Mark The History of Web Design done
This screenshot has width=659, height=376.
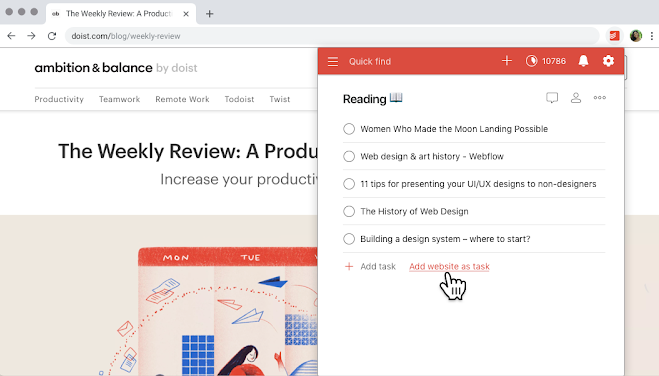[349, 211]
